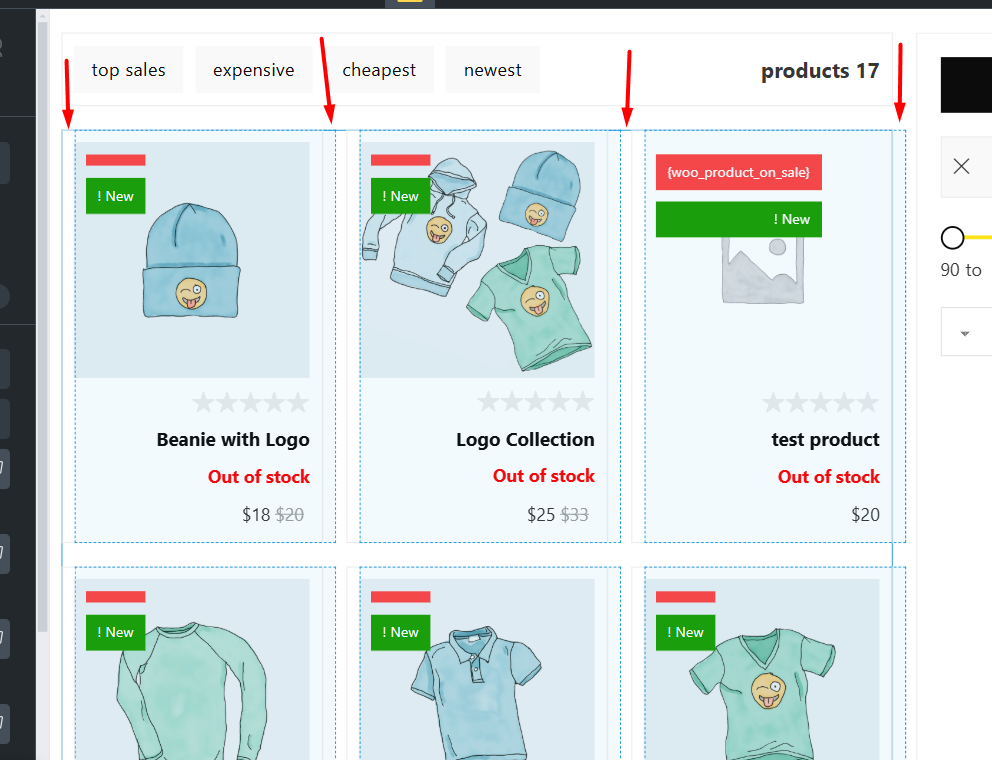Click New badge on Beanie with Logo
The height and width of the screenshot is (760, 992).
[116, 196]
